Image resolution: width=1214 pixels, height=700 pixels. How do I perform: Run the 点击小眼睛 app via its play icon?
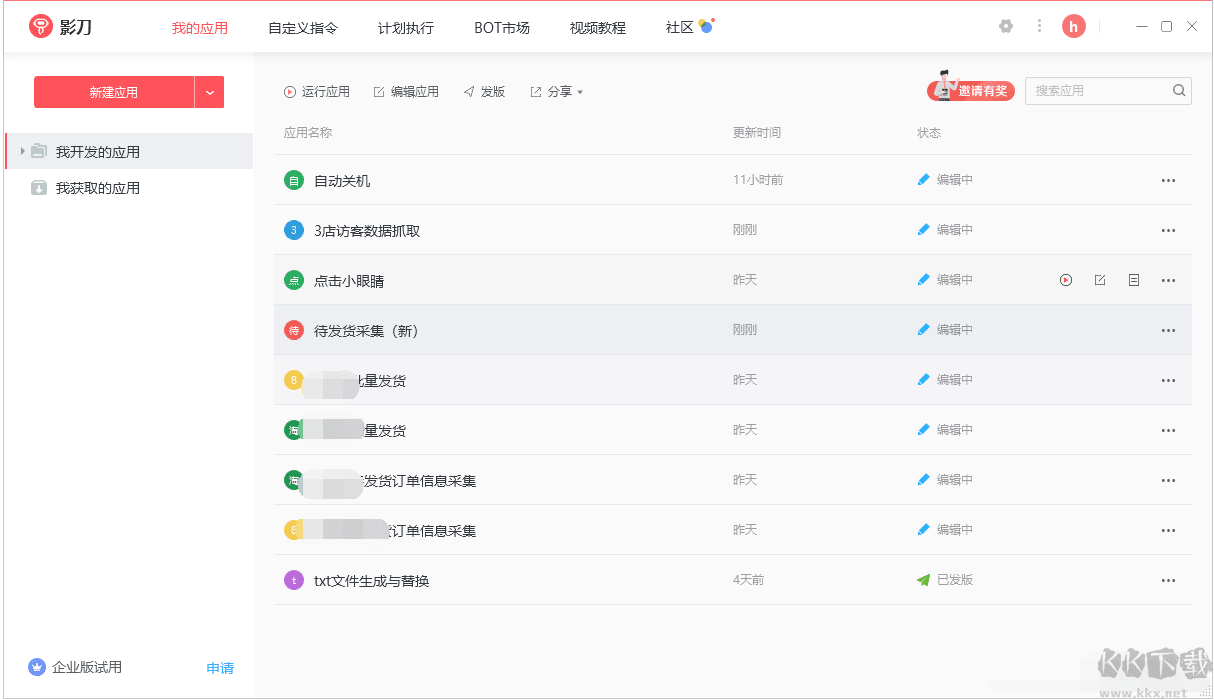tap(1065, 280)
